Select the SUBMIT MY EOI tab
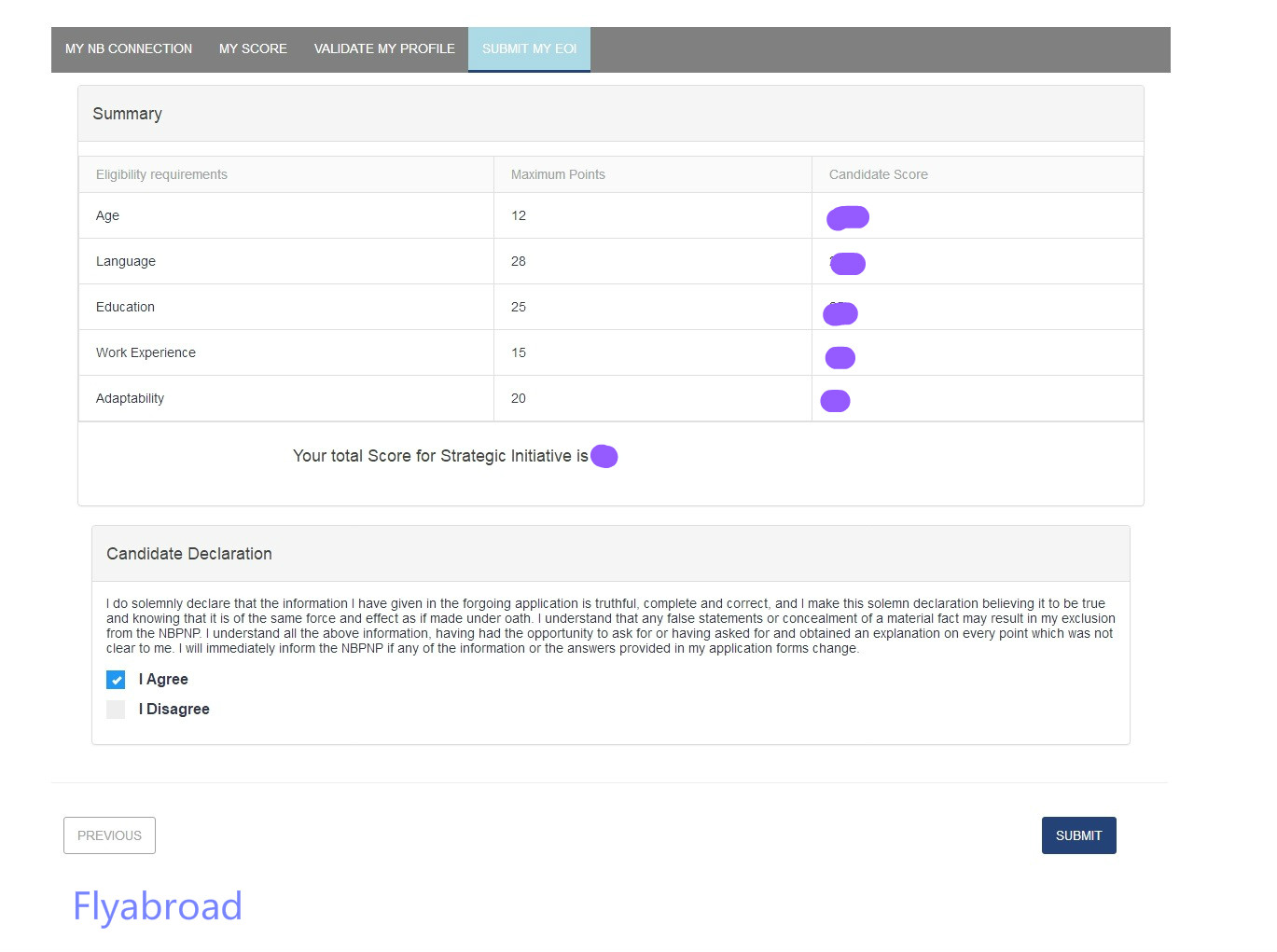The image size is (1277, 952). [529, 48]
